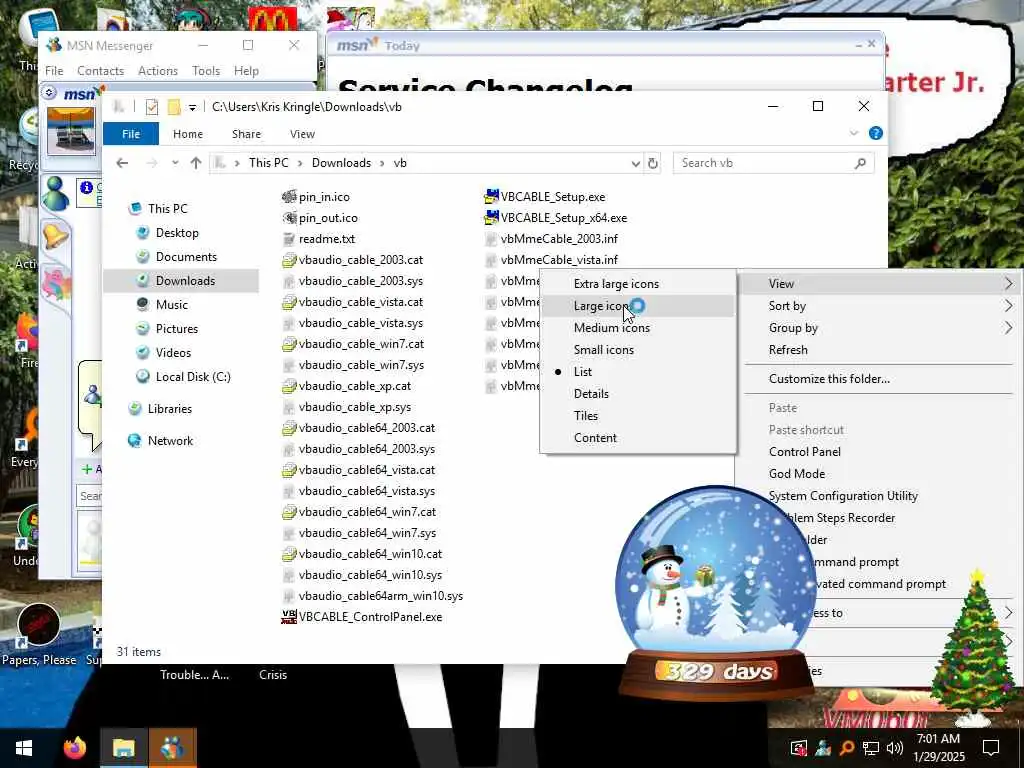Expand the Sort by submenu

880,306
